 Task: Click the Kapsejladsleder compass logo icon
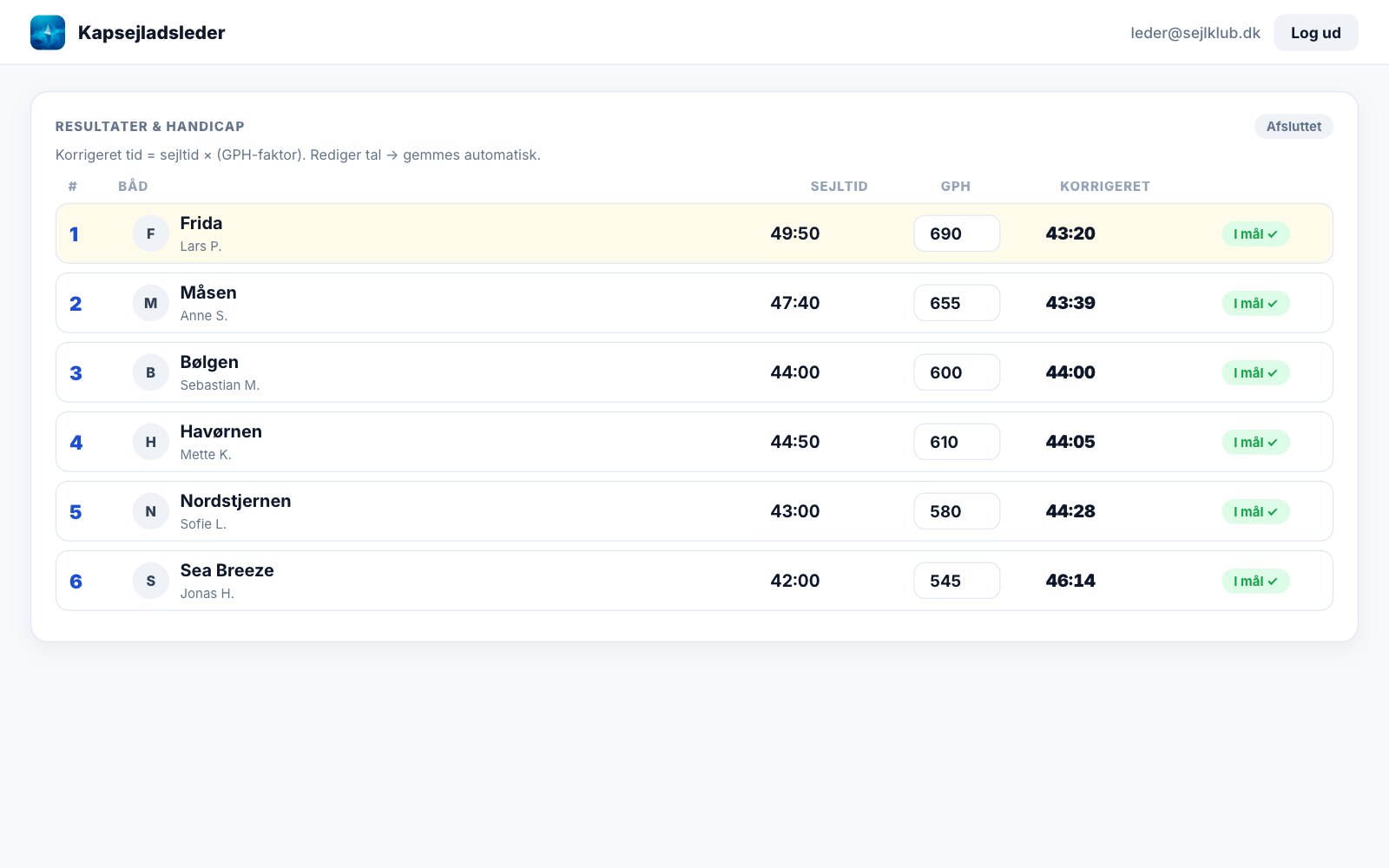[48, 32]
